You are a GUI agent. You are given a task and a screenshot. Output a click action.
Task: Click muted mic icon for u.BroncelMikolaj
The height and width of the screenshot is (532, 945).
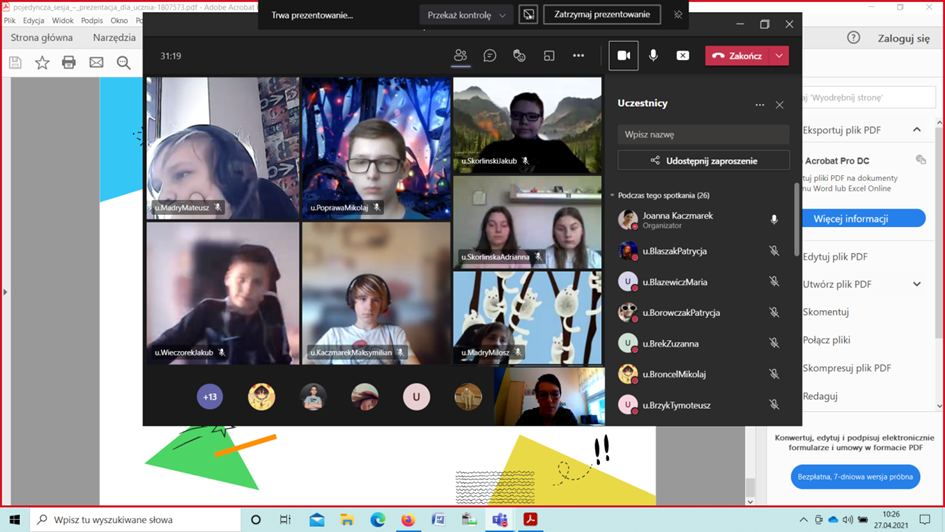click(x=774, y=374)
